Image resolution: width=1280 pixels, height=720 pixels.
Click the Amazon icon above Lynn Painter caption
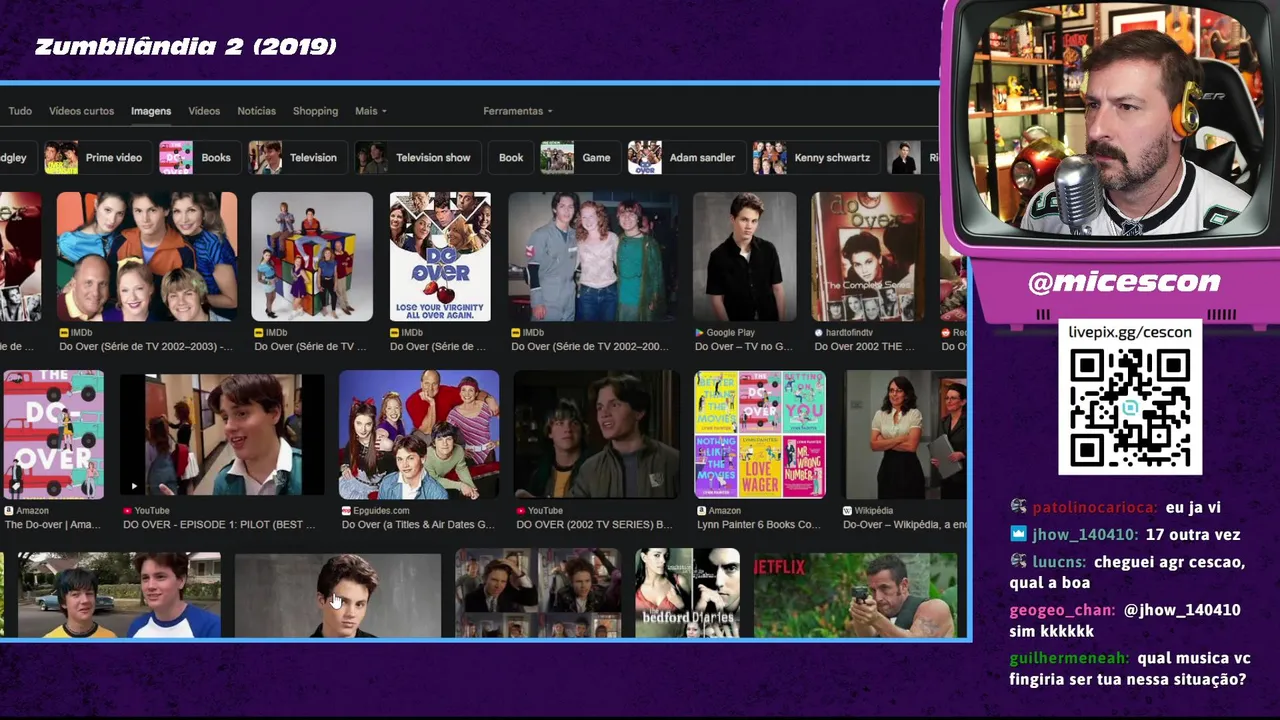point(702,511)
